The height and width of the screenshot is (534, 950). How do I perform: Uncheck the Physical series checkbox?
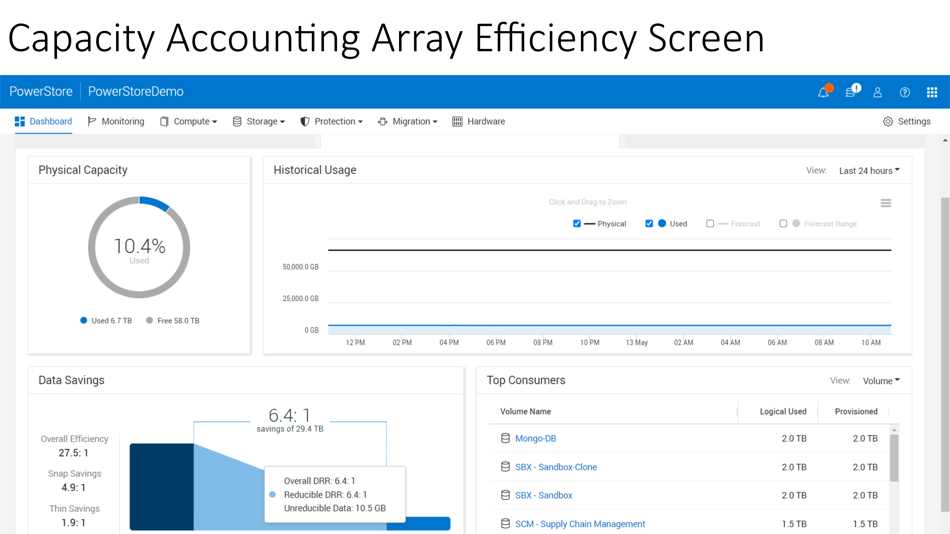[577, 224]
